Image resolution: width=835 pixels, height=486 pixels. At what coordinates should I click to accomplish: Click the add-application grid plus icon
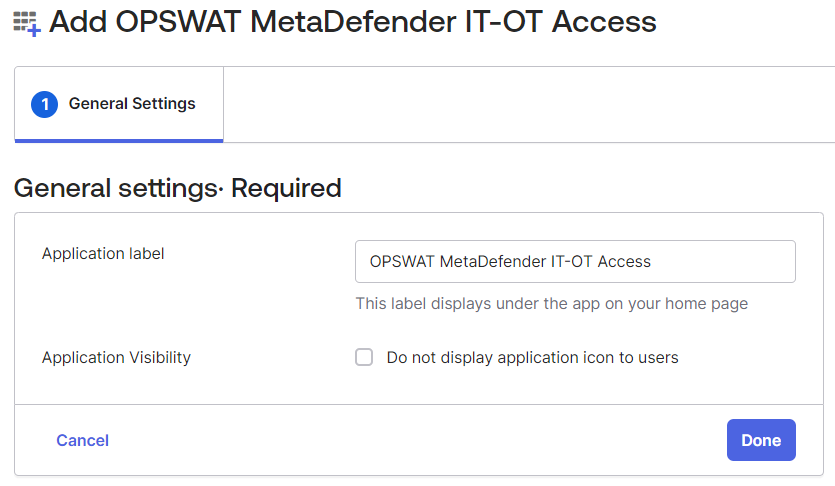pyautogui.click(x=27, y=23)
